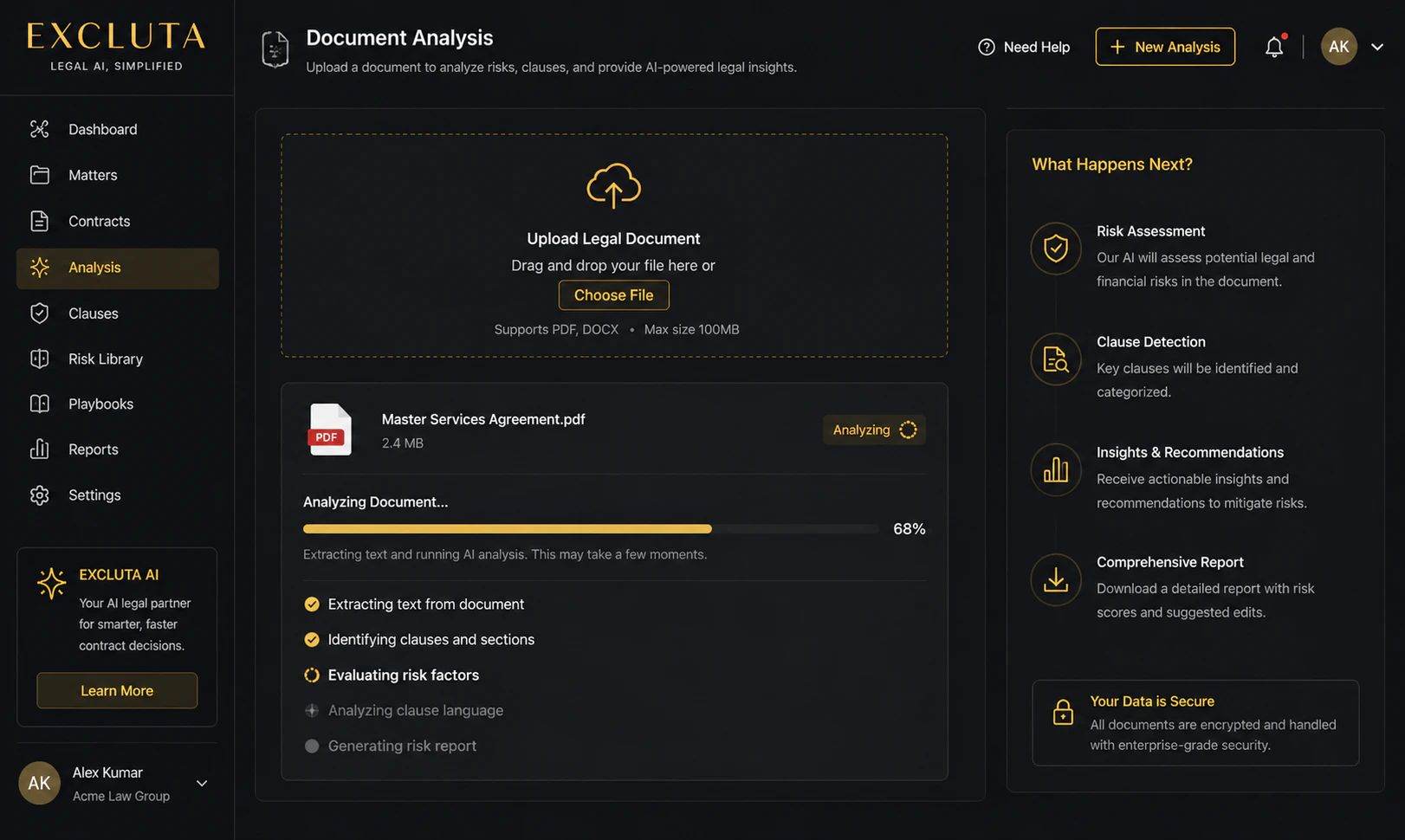Open notifications bell icon

[x=1274, y=47]
